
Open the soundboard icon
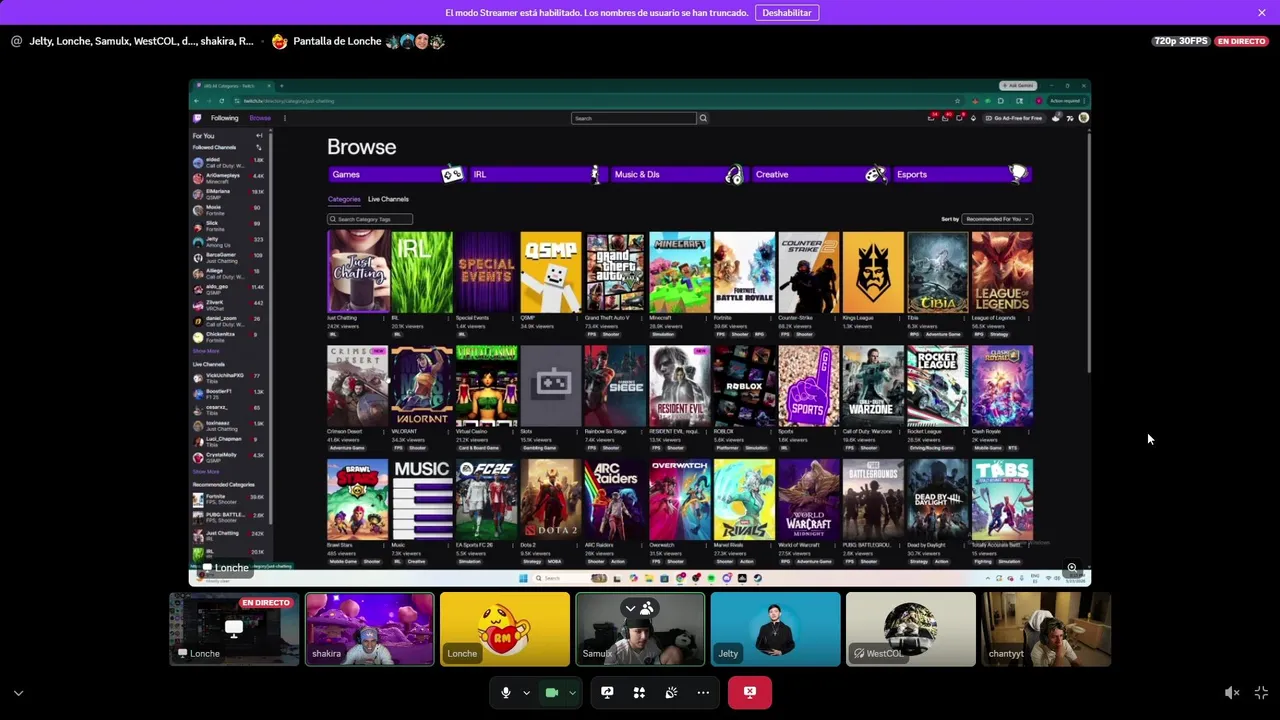coord(671,693)
